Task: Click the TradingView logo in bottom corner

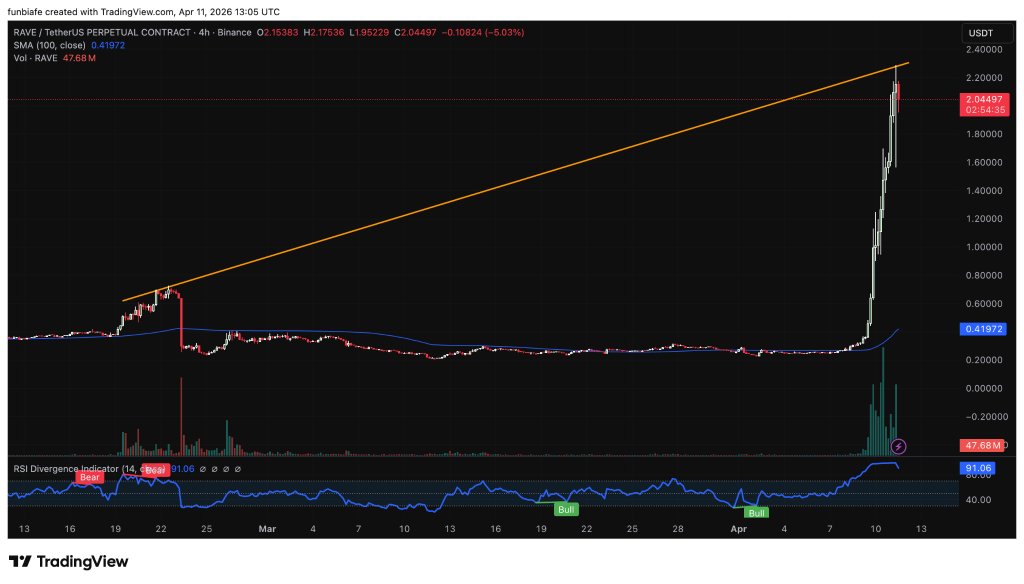Action: [62, 561]
